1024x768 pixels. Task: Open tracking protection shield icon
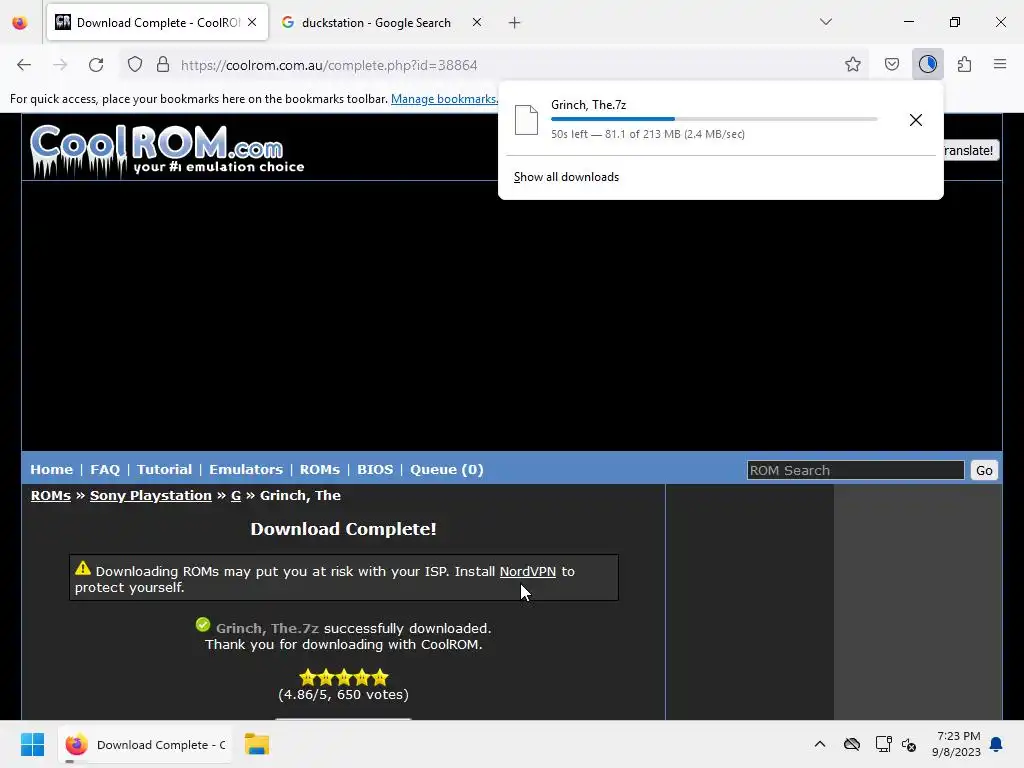[135, 65]
